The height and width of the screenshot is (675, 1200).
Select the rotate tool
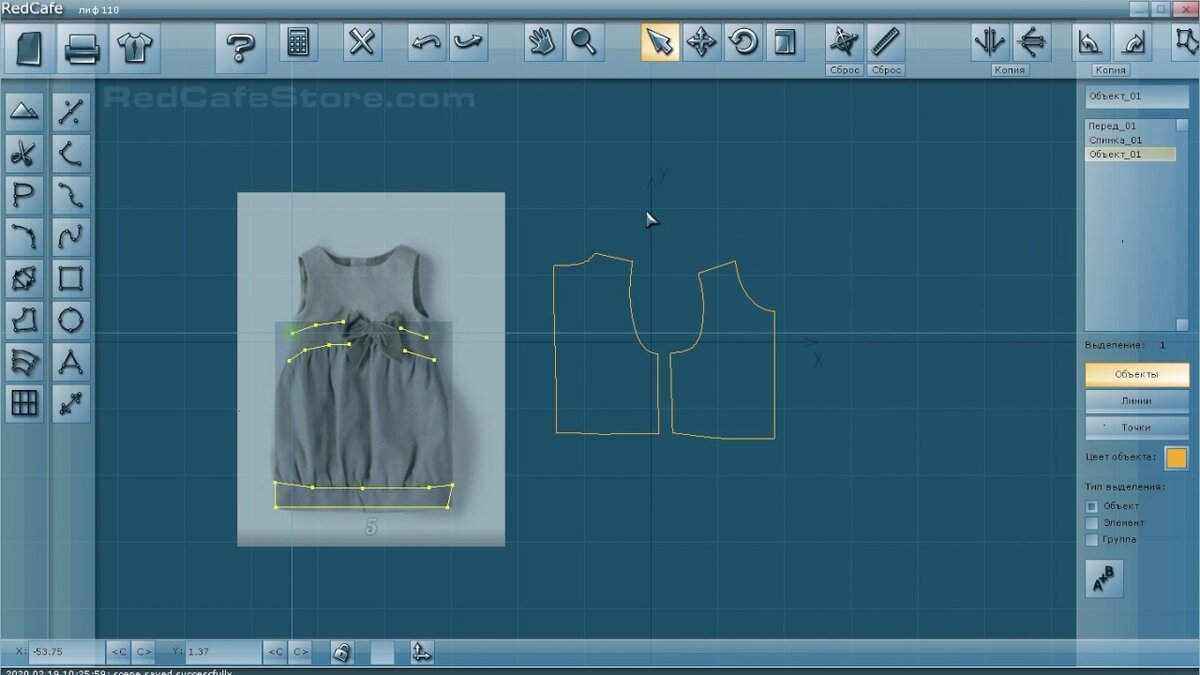coord(742,42)
